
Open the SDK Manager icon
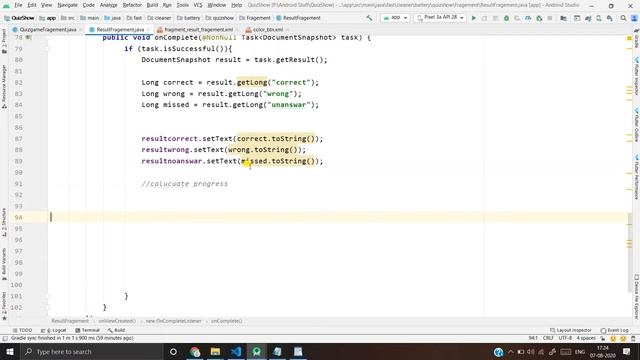(x=609, y=18)
